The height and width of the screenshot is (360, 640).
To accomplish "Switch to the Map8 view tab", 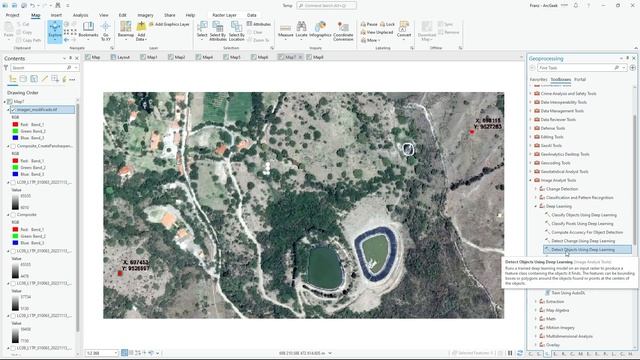I will click(x=315, y=58).
